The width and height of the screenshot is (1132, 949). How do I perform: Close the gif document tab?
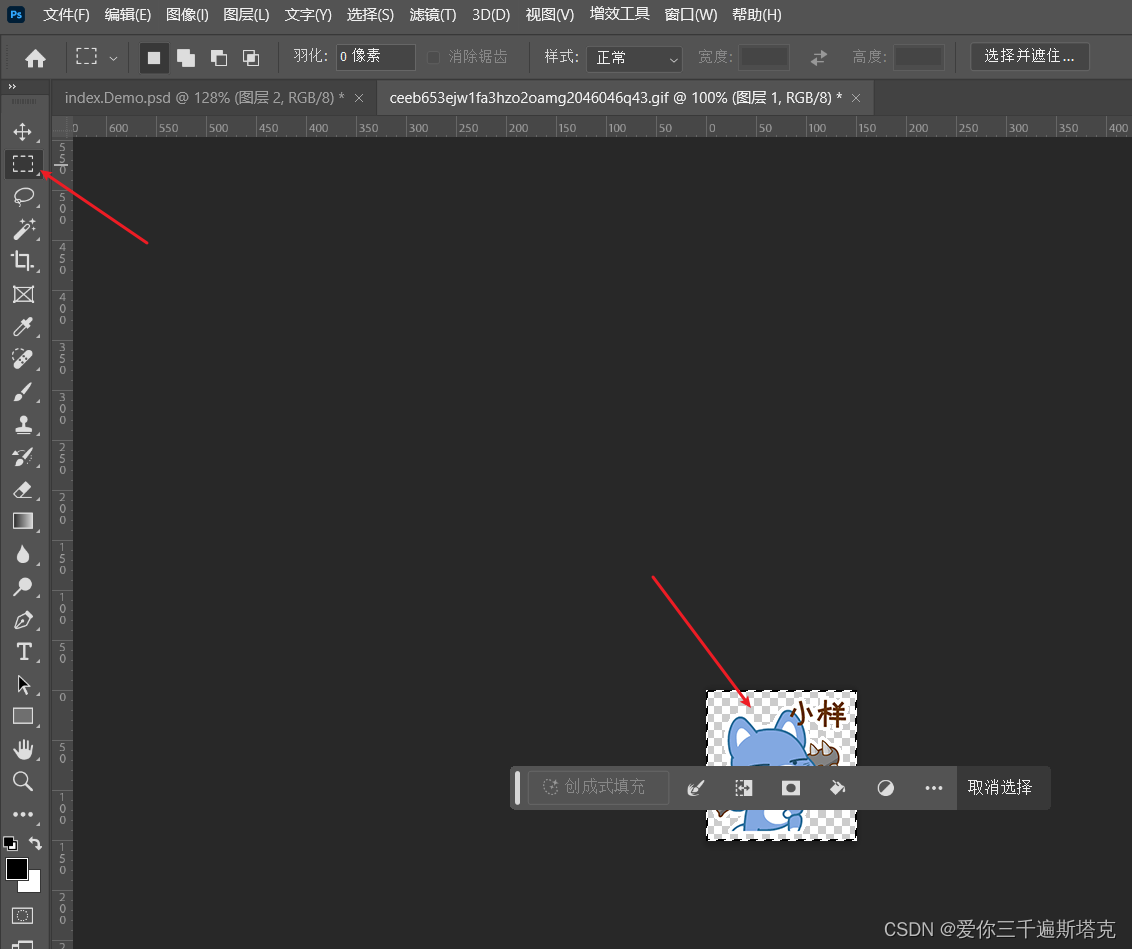coord(856,98)
